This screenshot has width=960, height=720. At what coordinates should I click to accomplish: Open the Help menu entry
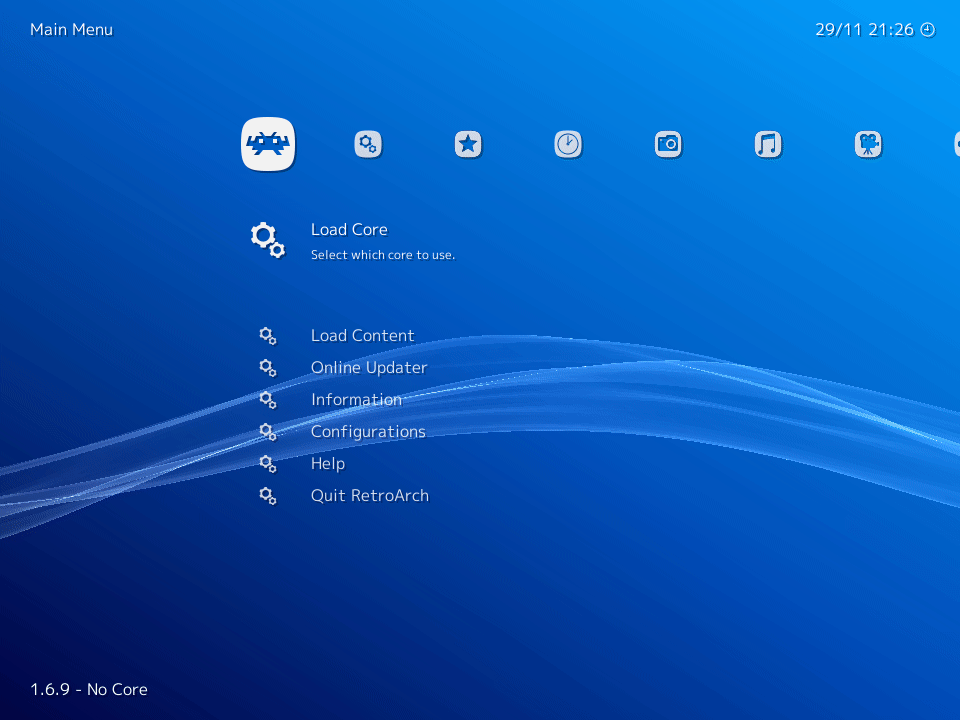pyautogui.click(x=328, y=463)
